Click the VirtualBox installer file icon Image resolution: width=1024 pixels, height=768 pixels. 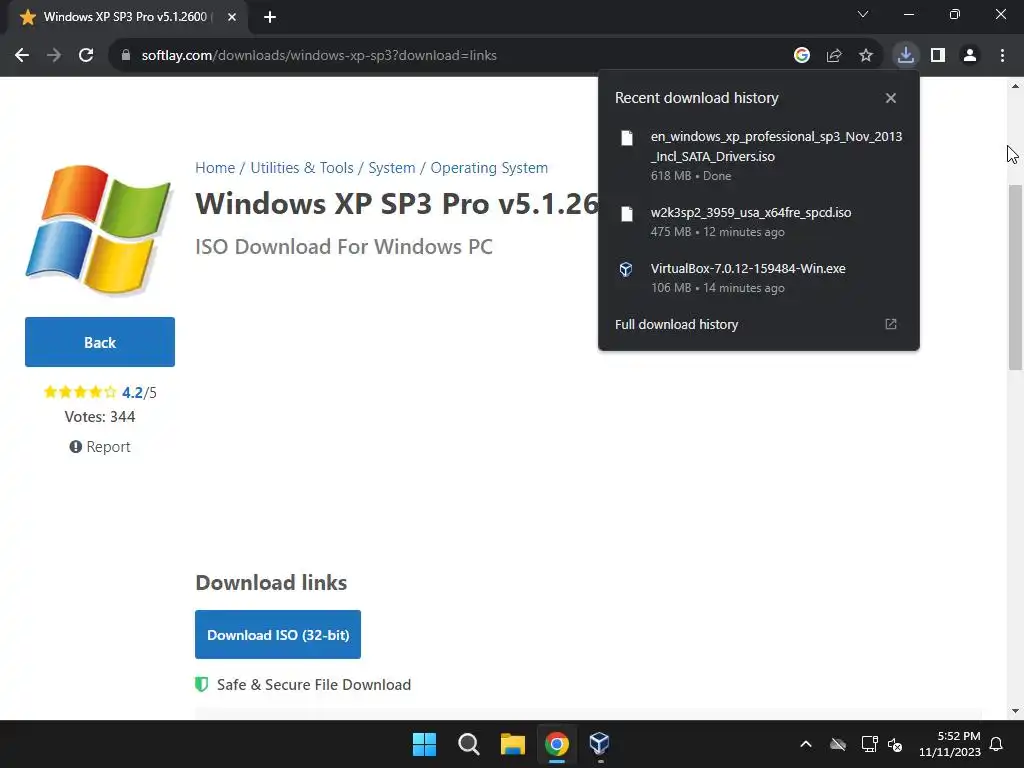[626, 269]
